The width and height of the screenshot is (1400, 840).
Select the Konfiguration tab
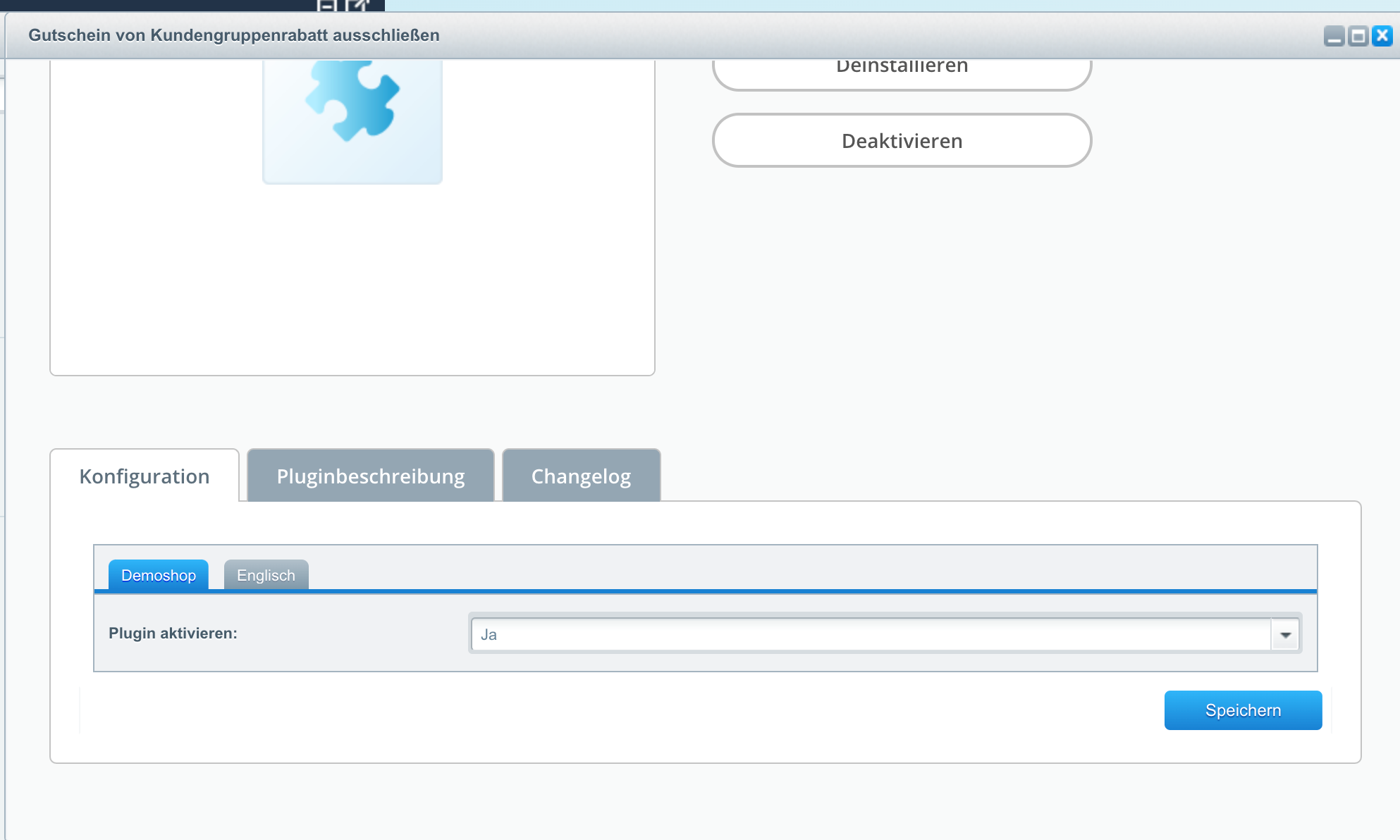[x=145, y=476]
